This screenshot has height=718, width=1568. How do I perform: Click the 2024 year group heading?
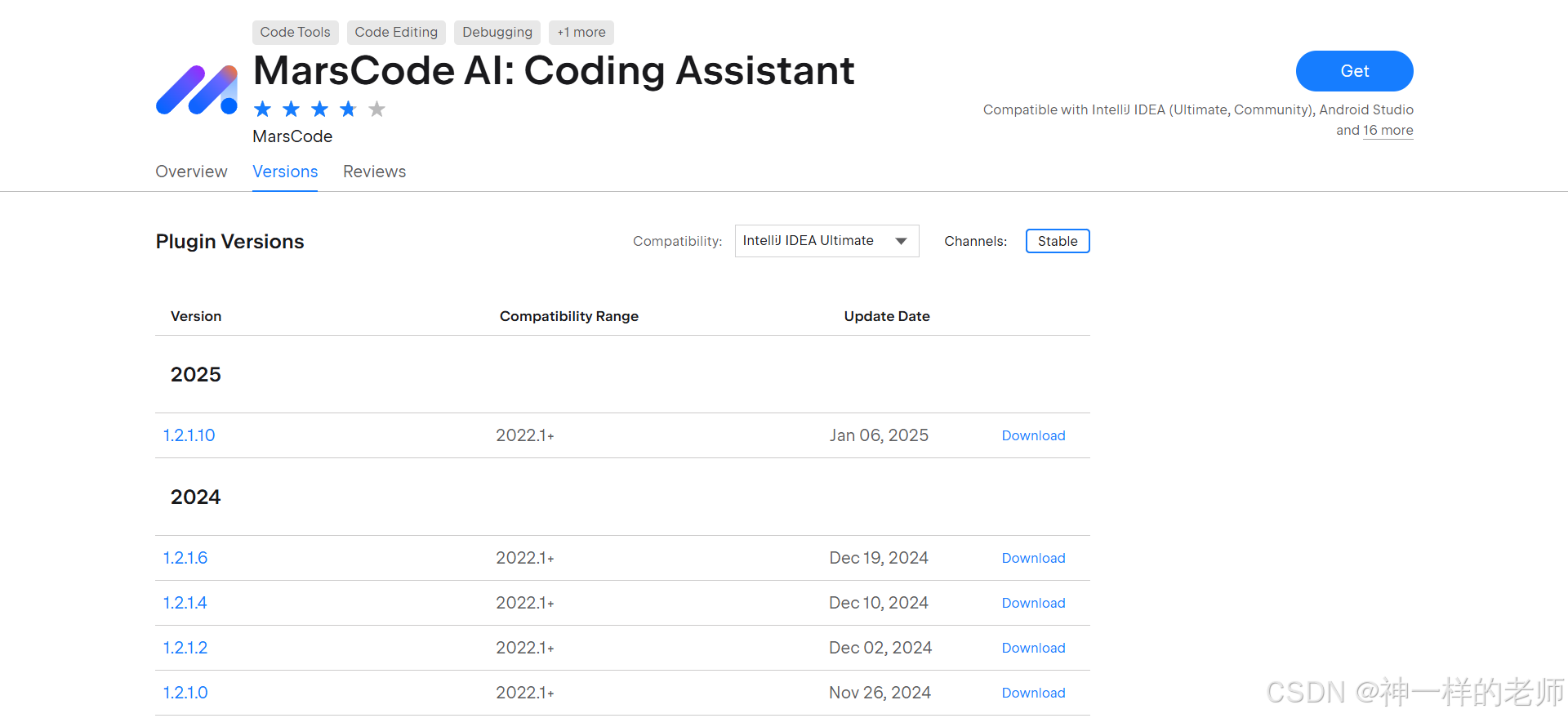(x=196, y=497)
